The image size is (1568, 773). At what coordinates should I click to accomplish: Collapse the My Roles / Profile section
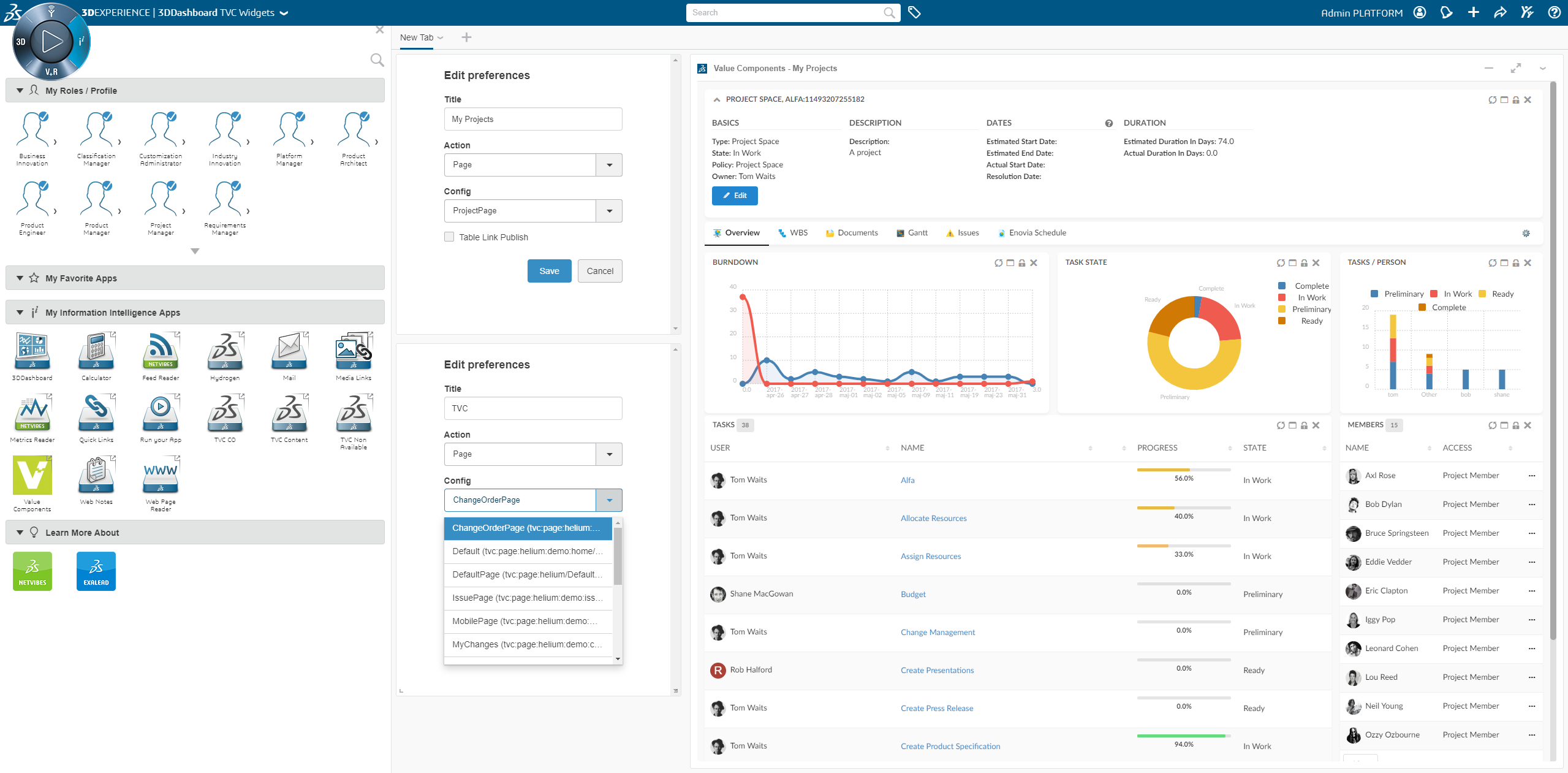coord(20,91)
